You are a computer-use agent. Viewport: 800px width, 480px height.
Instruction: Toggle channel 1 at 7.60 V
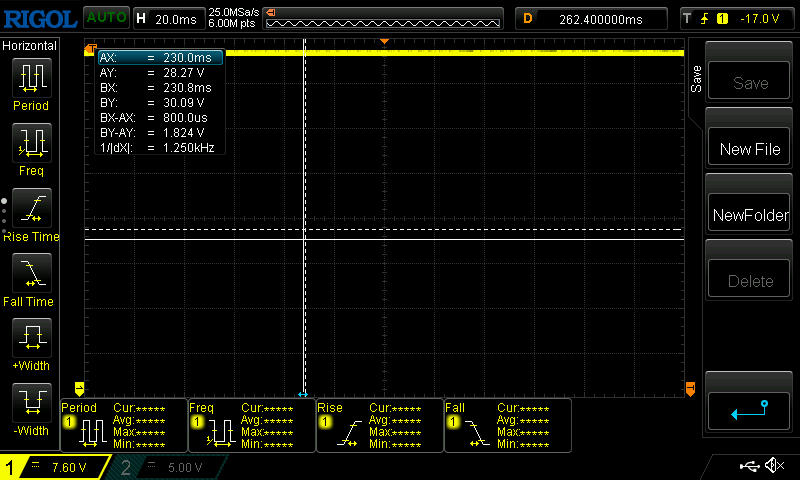click(55, 467)
